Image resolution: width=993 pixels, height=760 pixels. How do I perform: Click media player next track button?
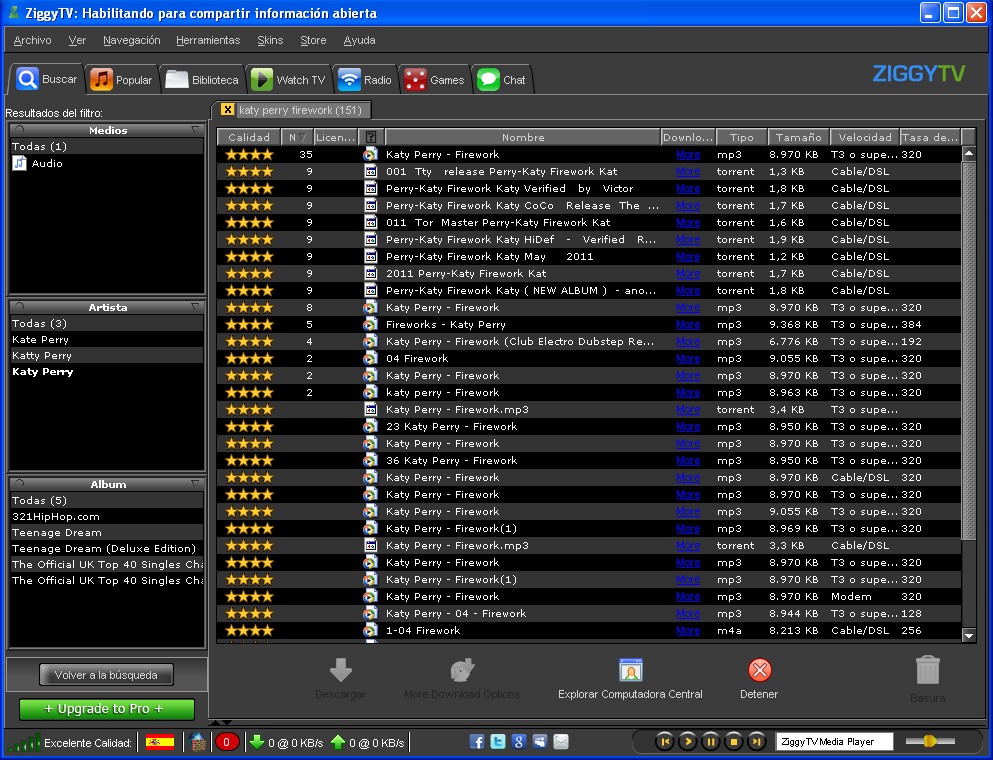(x=756, y=741)
